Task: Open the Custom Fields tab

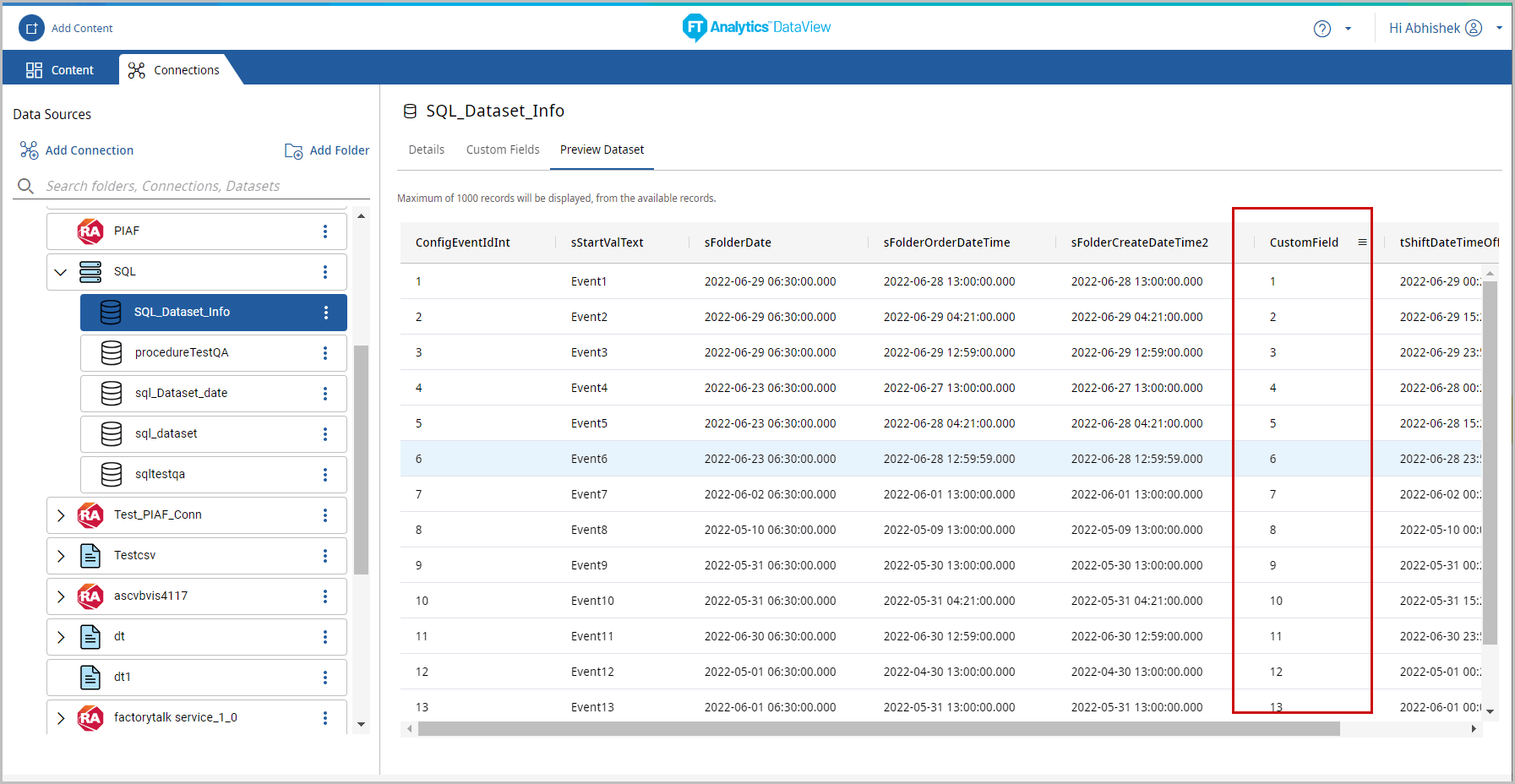Action: click(x=503, y=150)
